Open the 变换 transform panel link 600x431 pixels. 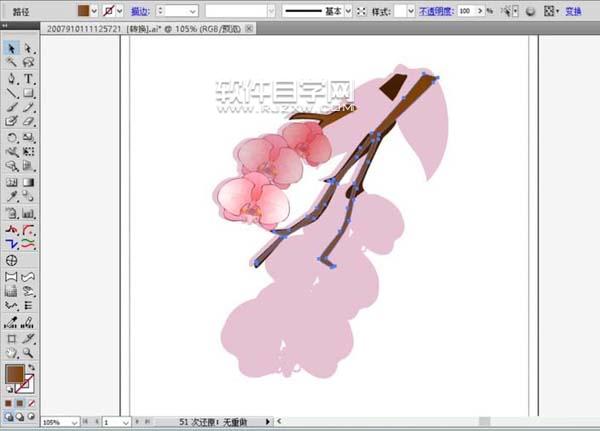(573, 11)
